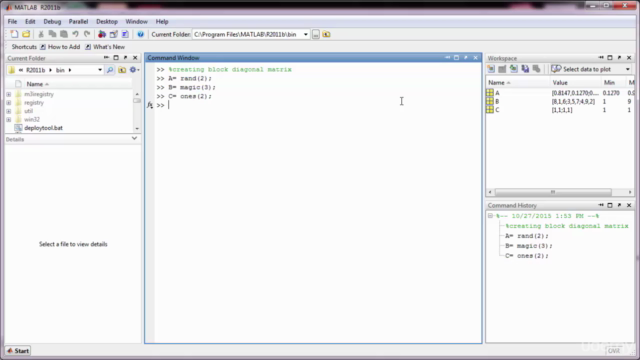This screenshot has height=360, width=640.
Task: Open Current Folder actions gear menu
Action: tap(134, 70)
